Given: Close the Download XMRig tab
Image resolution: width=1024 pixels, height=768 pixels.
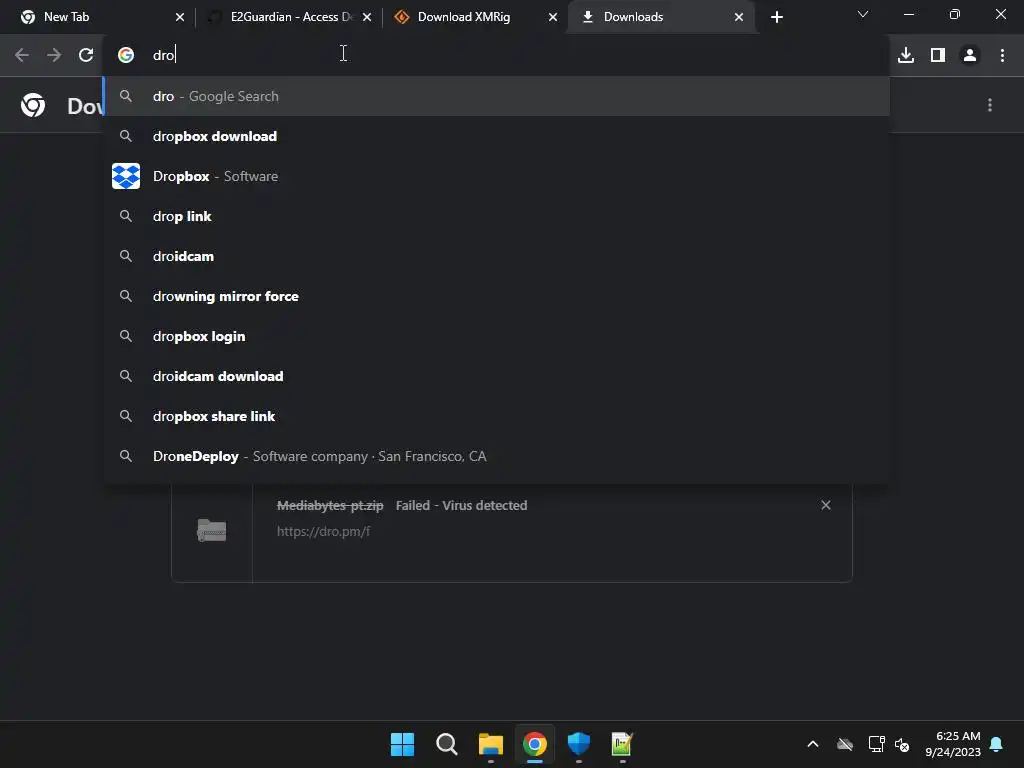Looking at the screenshot, I should coord(553,17).
